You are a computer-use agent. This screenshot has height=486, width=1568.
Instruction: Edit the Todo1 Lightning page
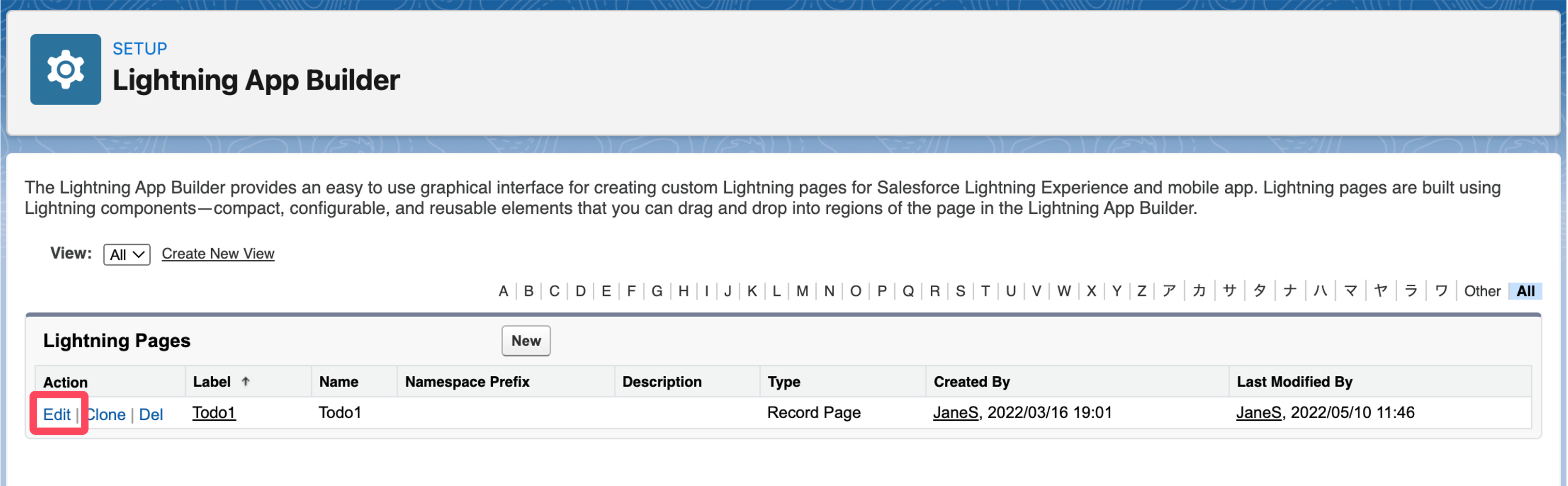point(56,415)
